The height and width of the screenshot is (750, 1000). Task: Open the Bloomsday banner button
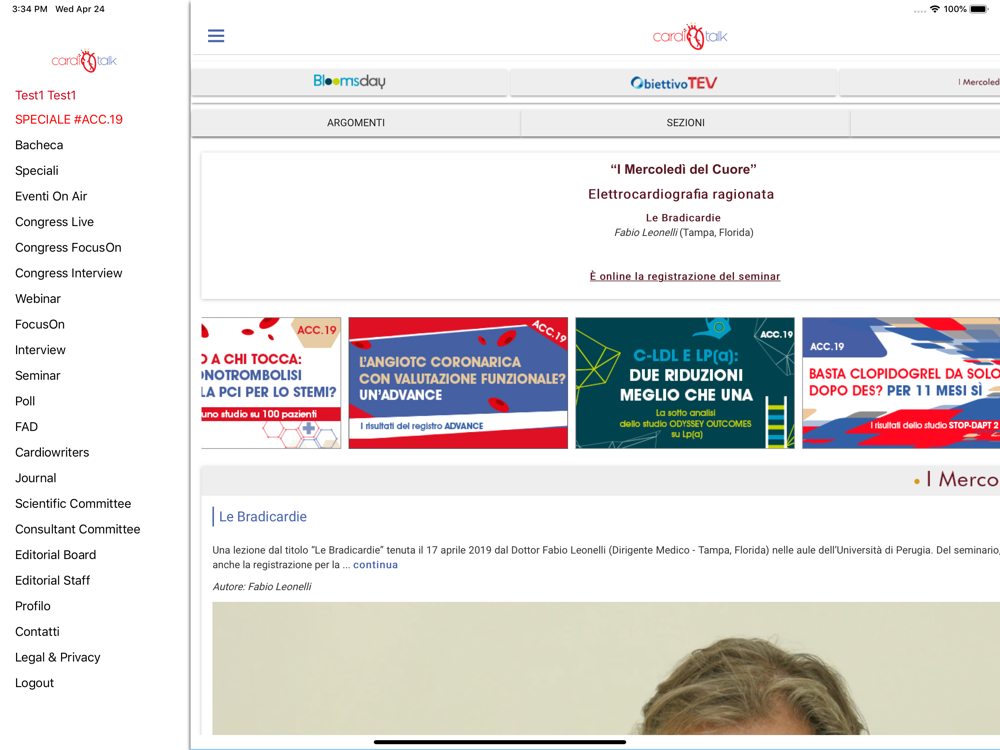click(x=349, y=82)
